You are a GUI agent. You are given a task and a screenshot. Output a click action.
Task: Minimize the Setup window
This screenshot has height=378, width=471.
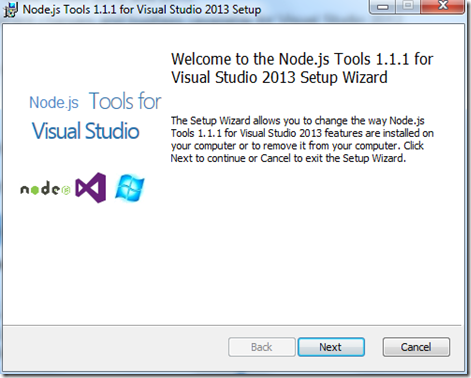(382, 7)
